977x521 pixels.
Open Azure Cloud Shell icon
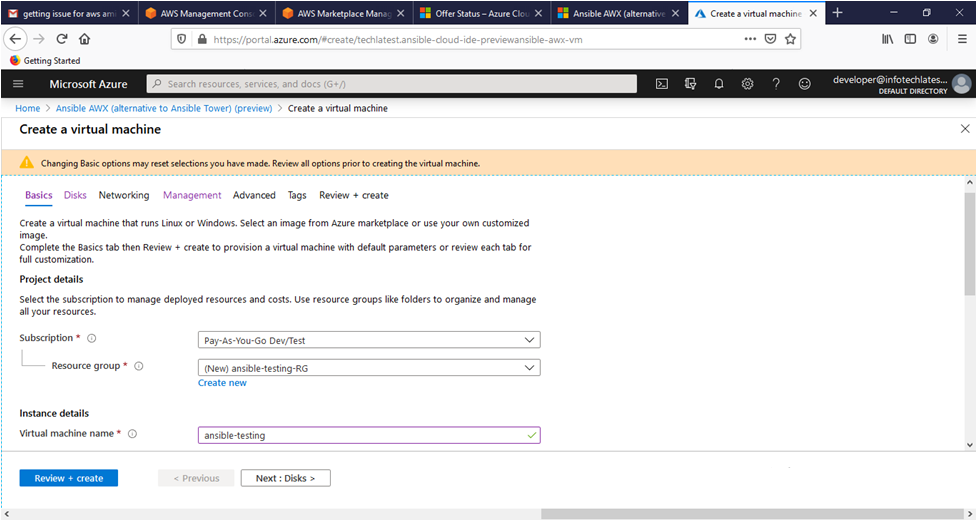pyautogui.click(x=662, y=84)
